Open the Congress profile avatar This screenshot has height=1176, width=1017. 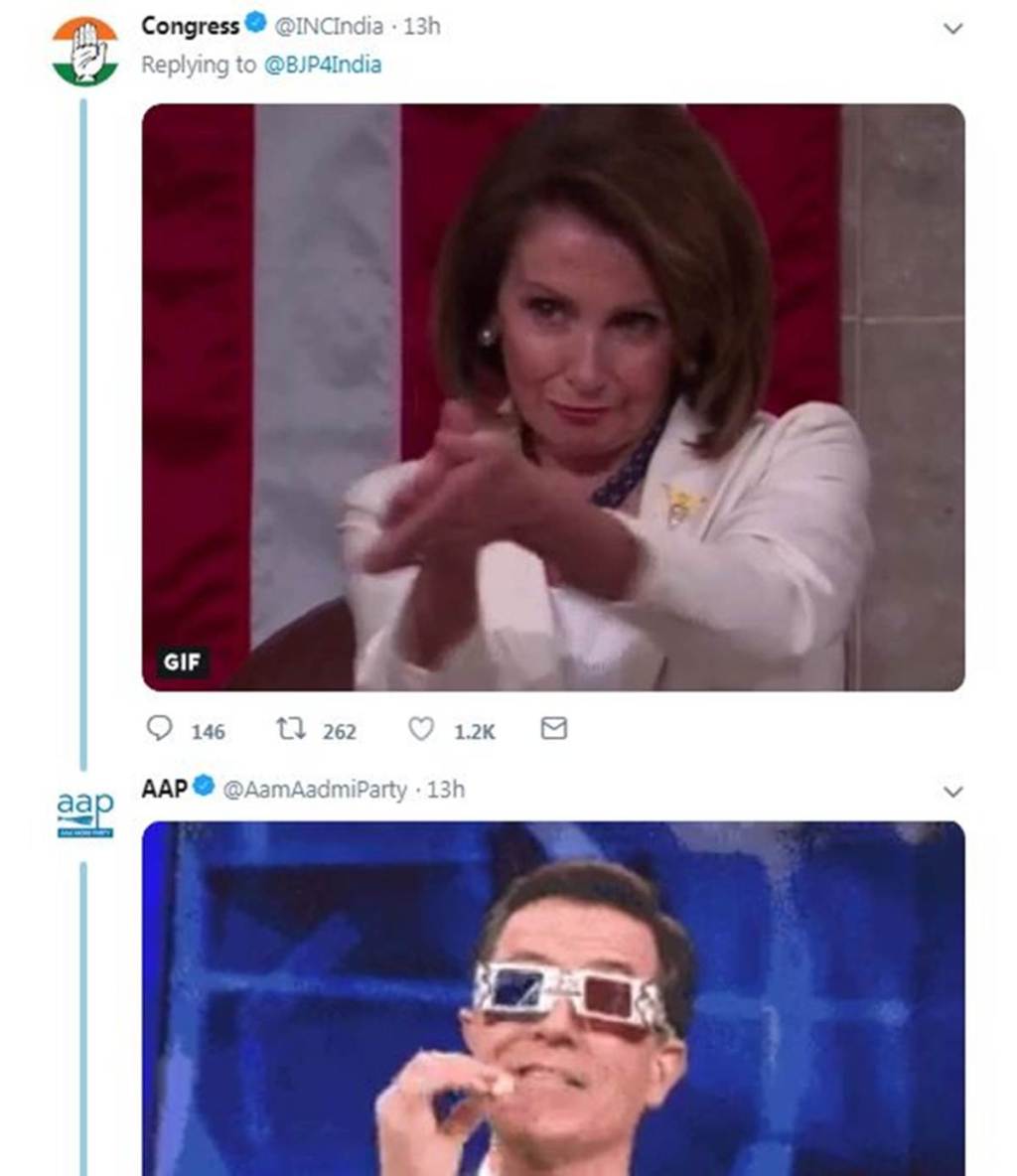[x=84, y=52]
